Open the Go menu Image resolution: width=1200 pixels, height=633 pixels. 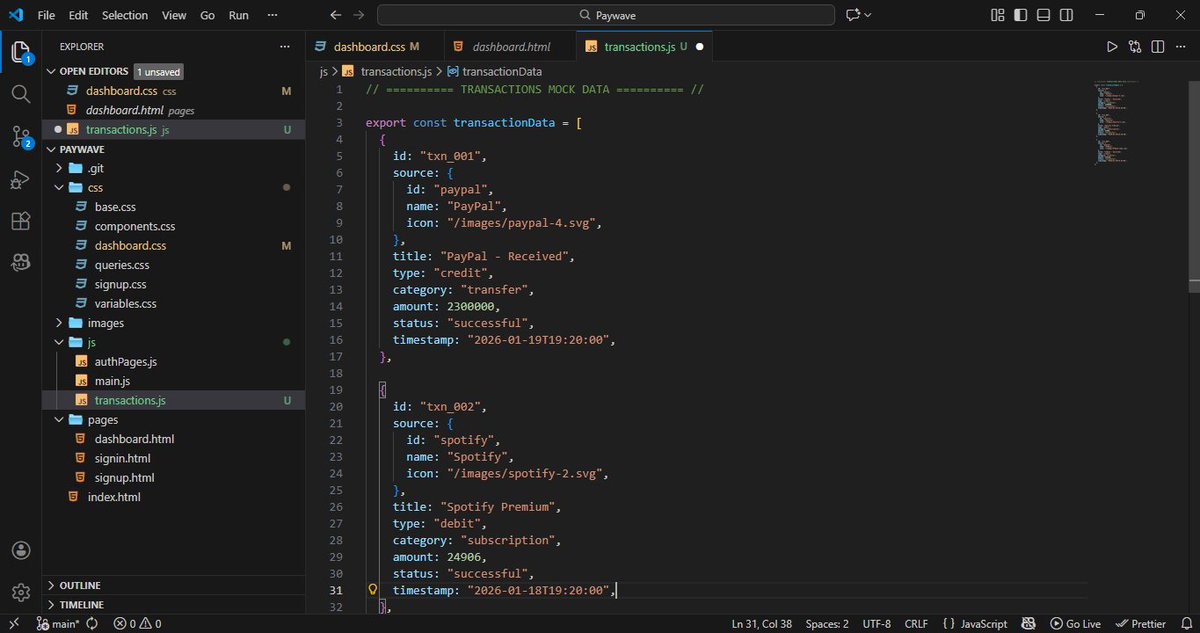click(207, 15)
